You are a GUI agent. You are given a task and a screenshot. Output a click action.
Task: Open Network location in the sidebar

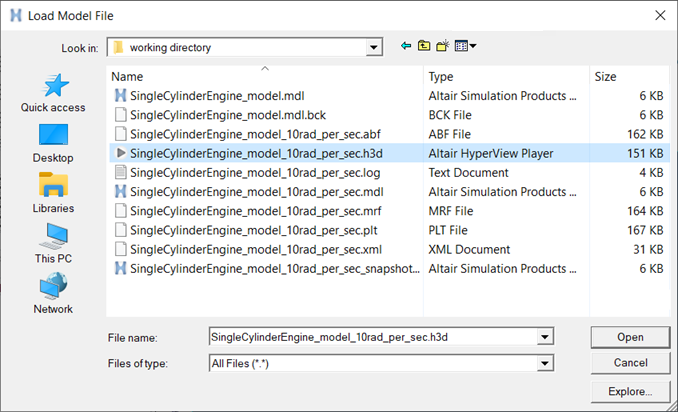(53, 294)
